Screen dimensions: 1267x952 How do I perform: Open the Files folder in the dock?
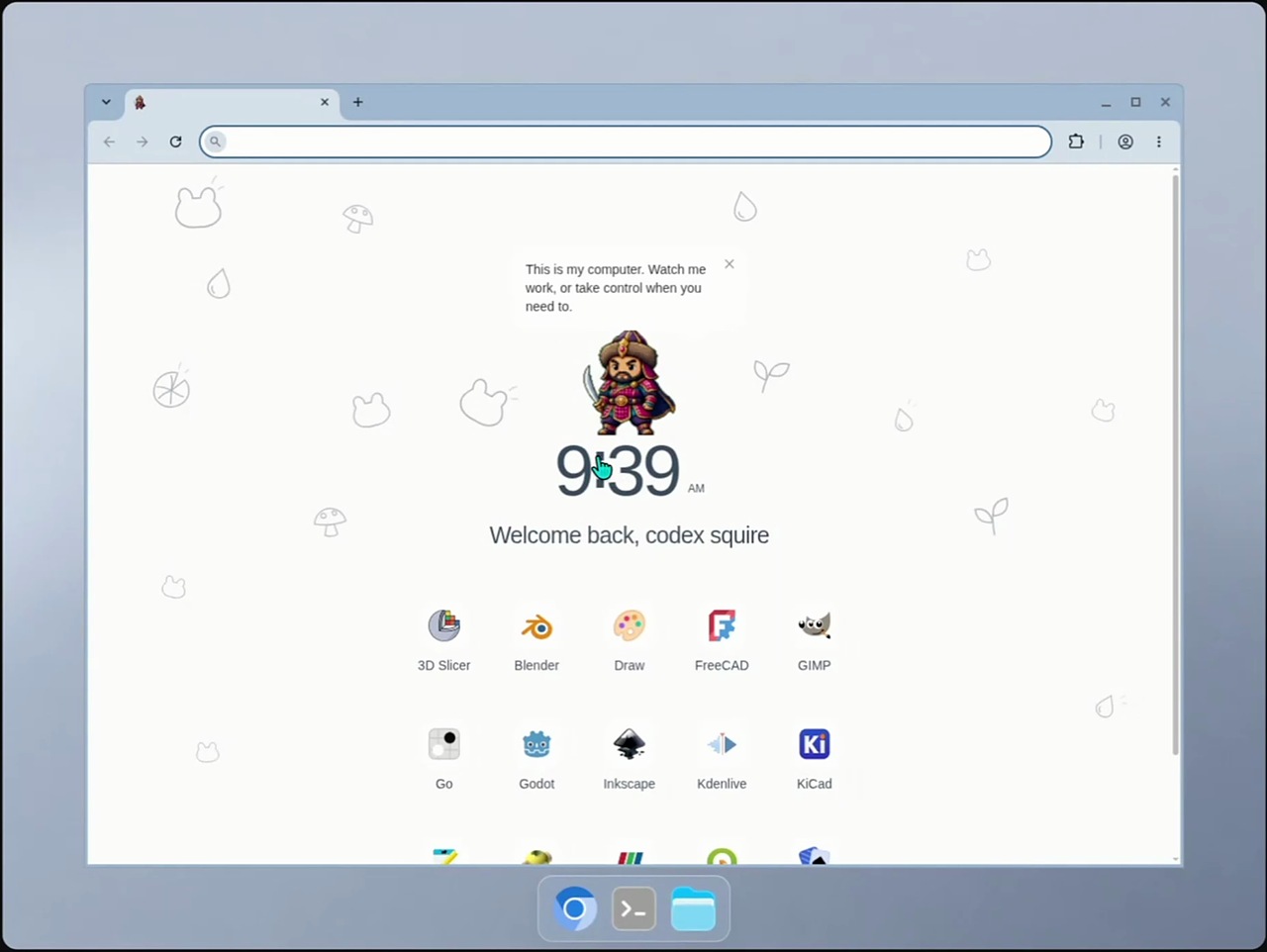(693, 908)
